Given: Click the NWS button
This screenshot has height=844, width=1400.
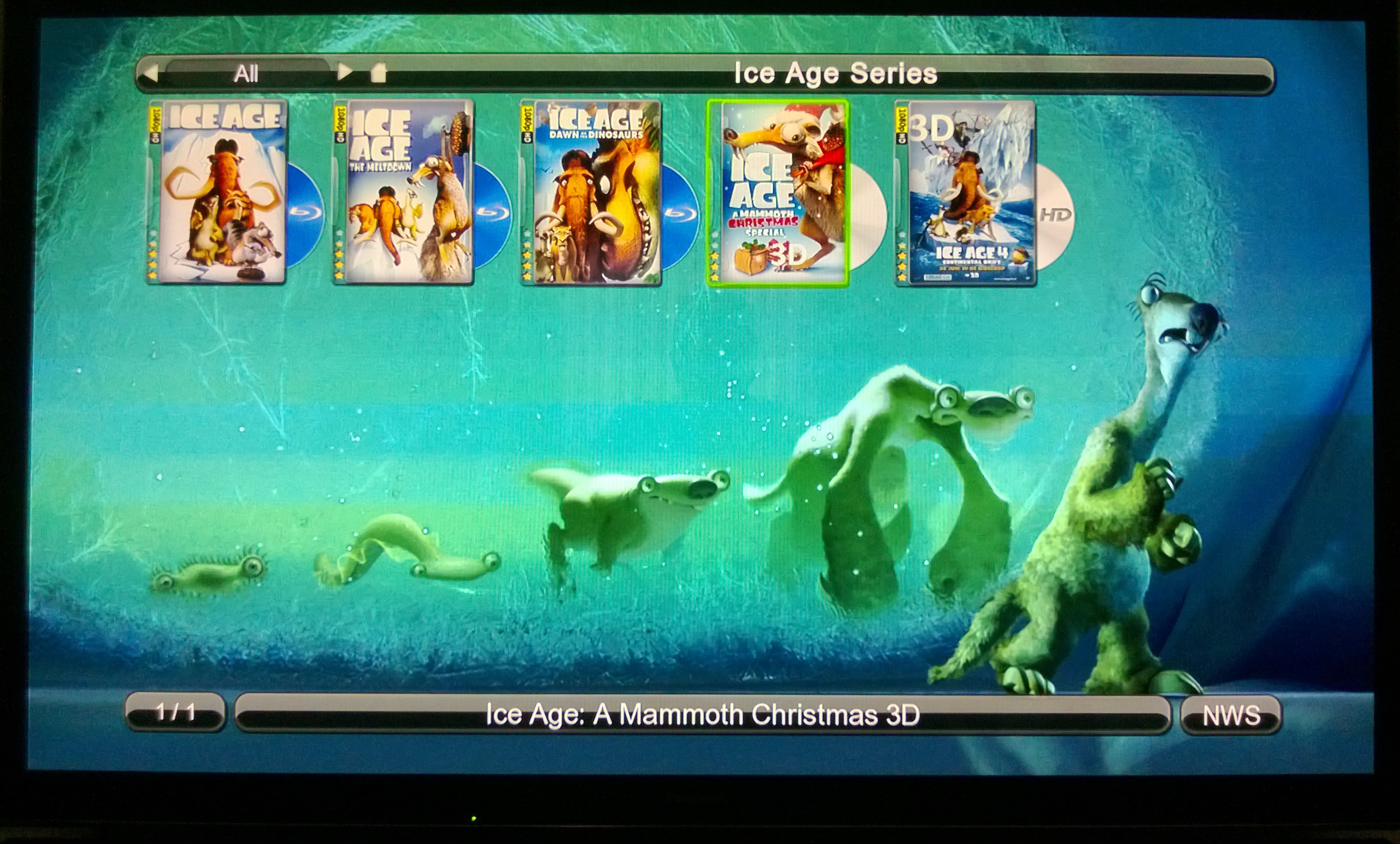Looking at the screenshot, I should [x=1231, y=715].
